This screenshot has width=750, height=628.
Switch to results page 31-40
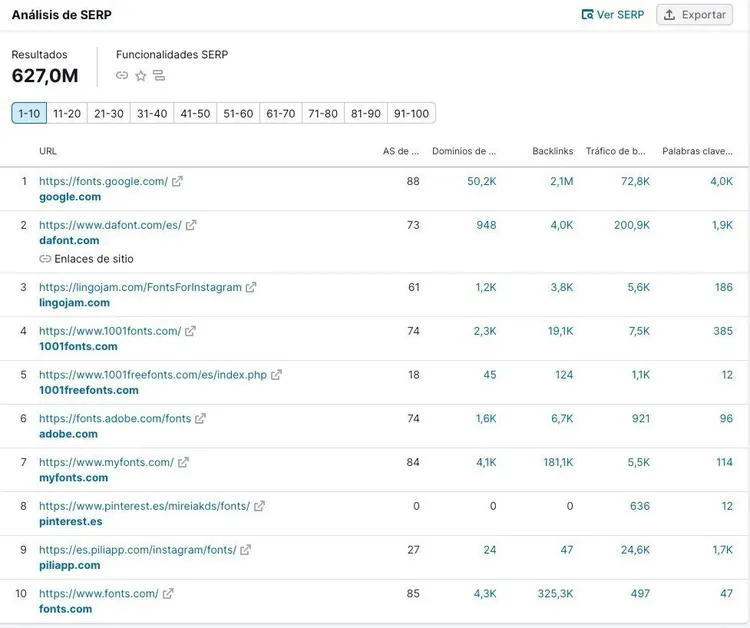(152, 113)
